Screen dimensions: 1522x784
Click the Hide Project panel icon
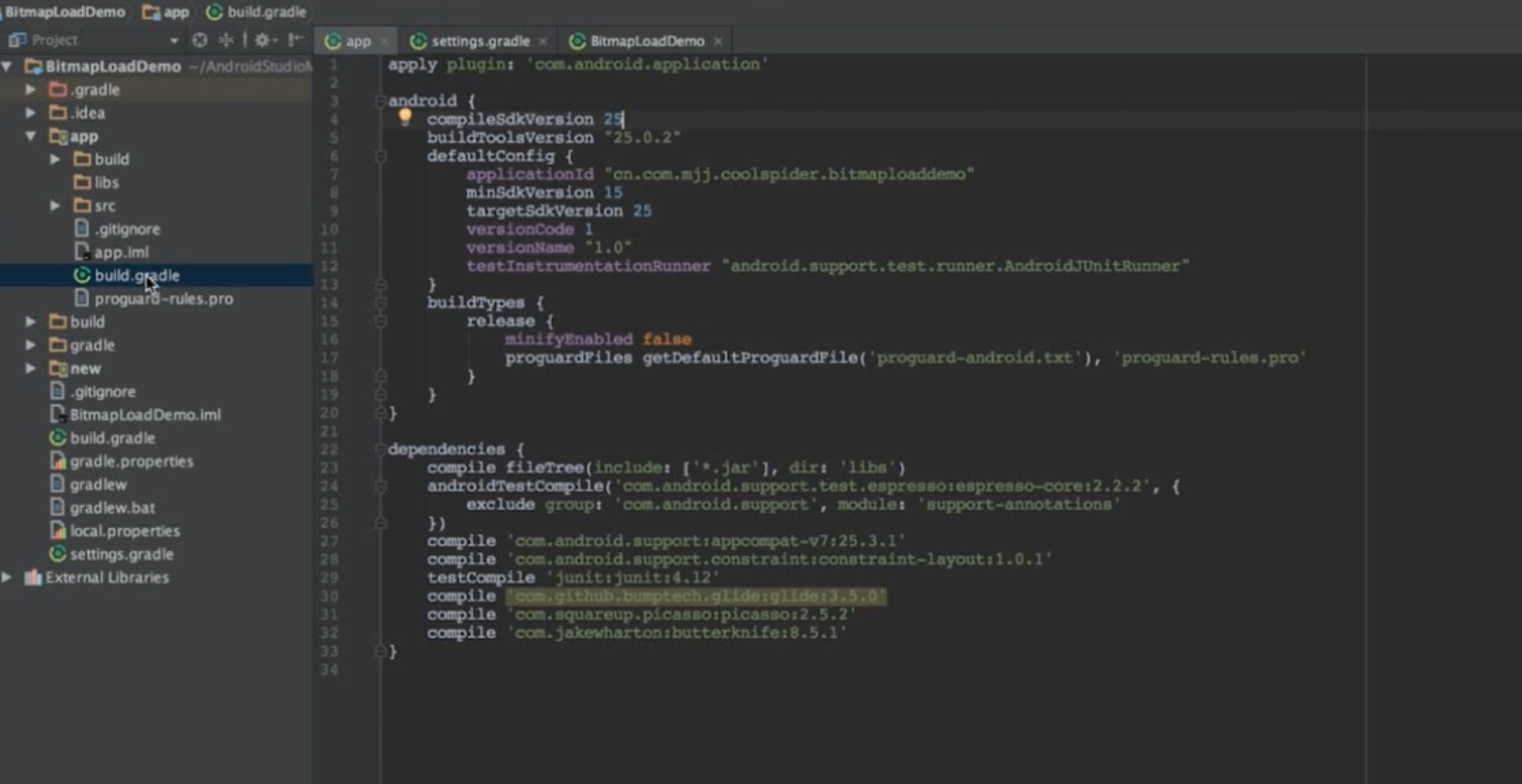tap(296, 40)
